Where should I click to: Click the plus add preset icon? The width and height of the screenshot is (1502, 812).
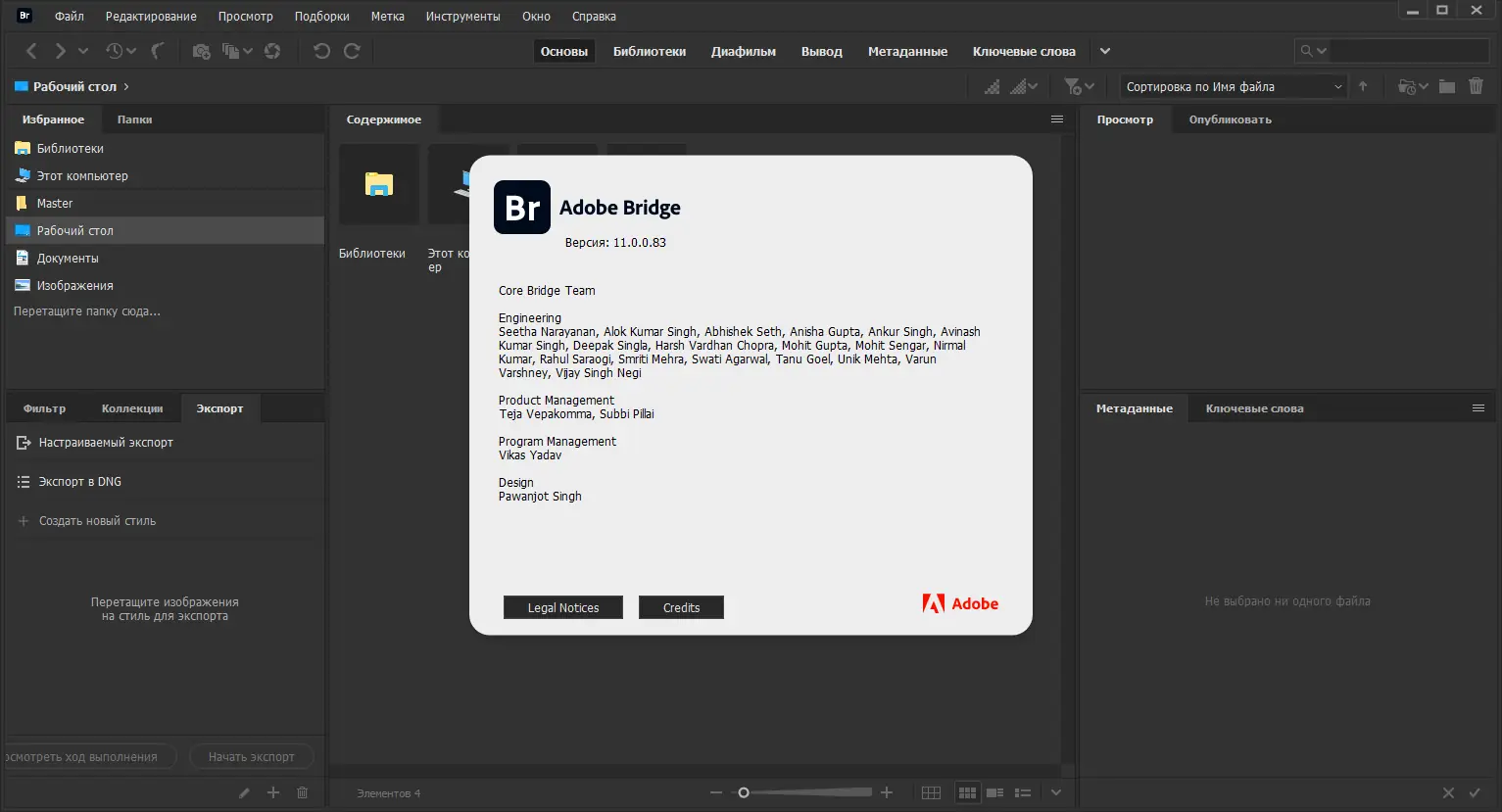(273, 793)
